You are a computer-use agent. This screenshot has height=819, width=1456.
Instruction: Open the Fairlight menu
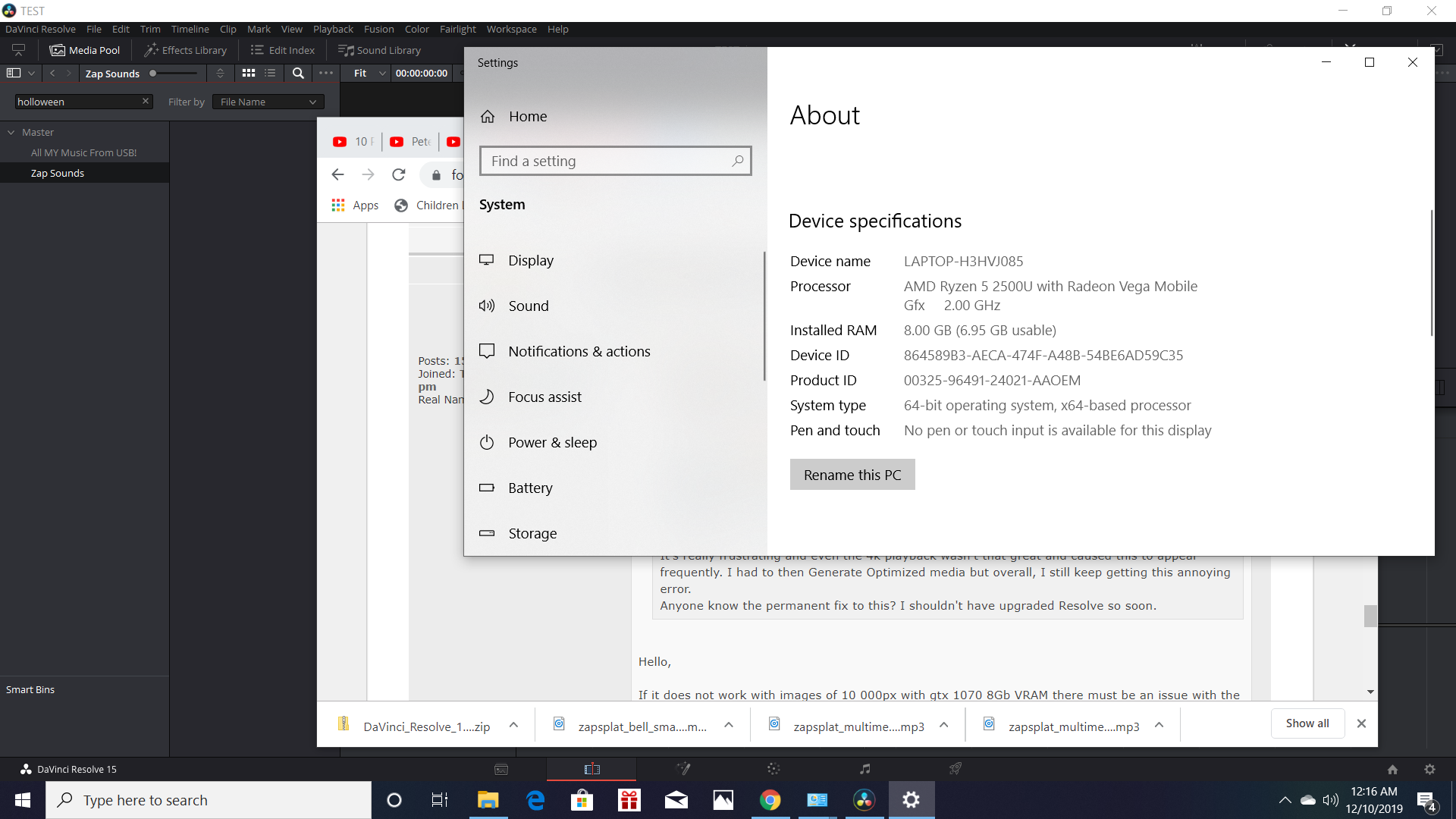[457, 29]
